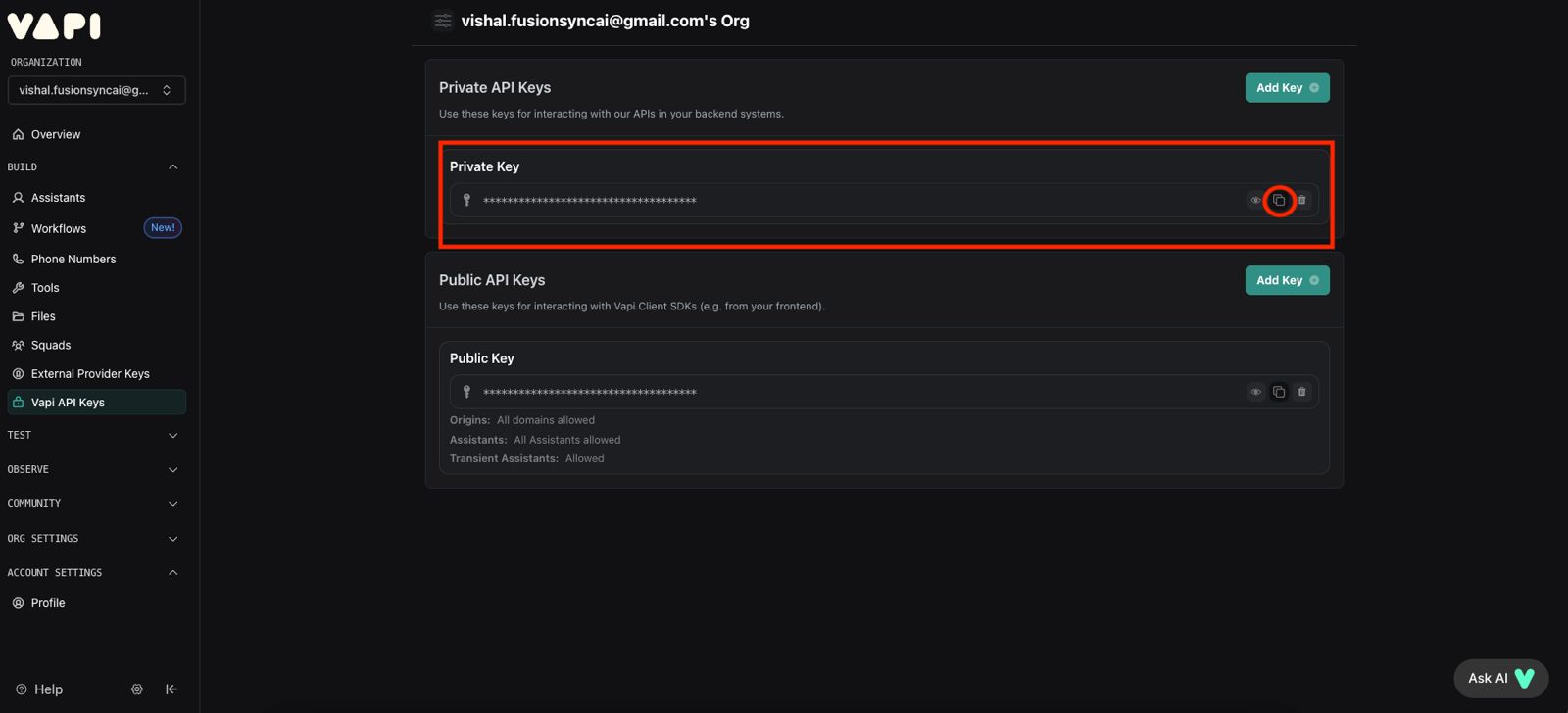Add Key under Private API Keys
Viewport: 1568px width, 713px height.
(1287, 88)
